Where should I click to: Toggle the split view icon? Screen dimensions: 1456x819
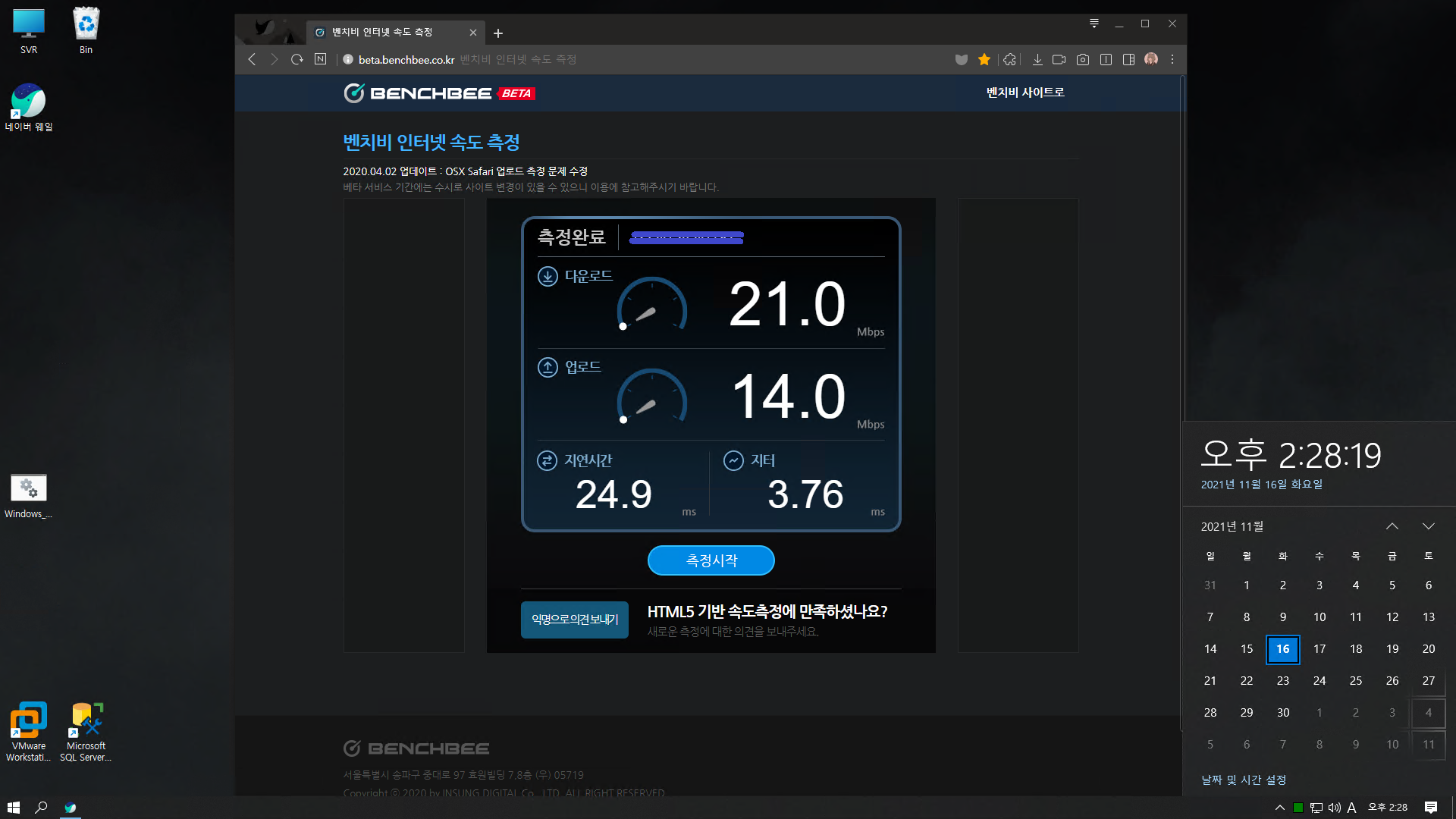(1106, 59)
